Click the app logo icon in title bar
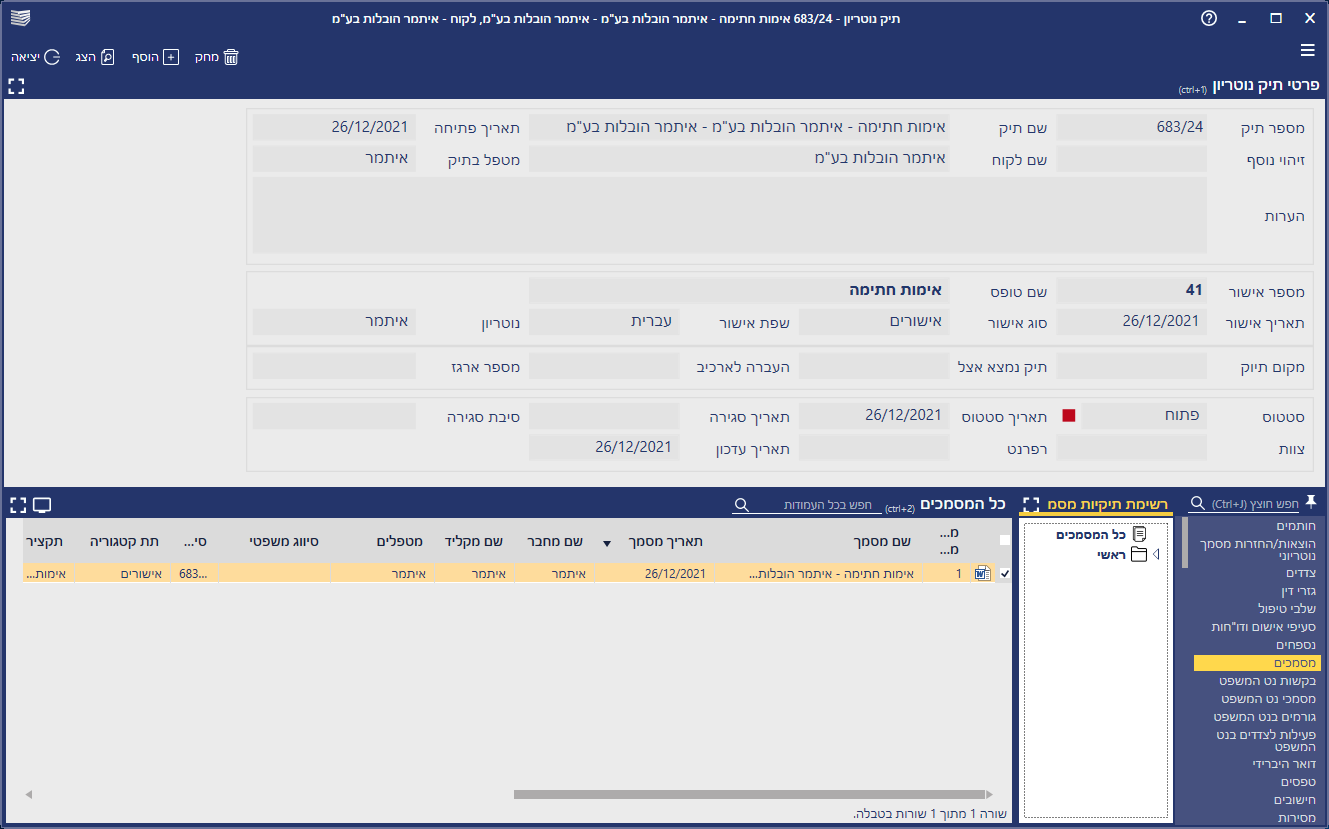 click(20, 18)
